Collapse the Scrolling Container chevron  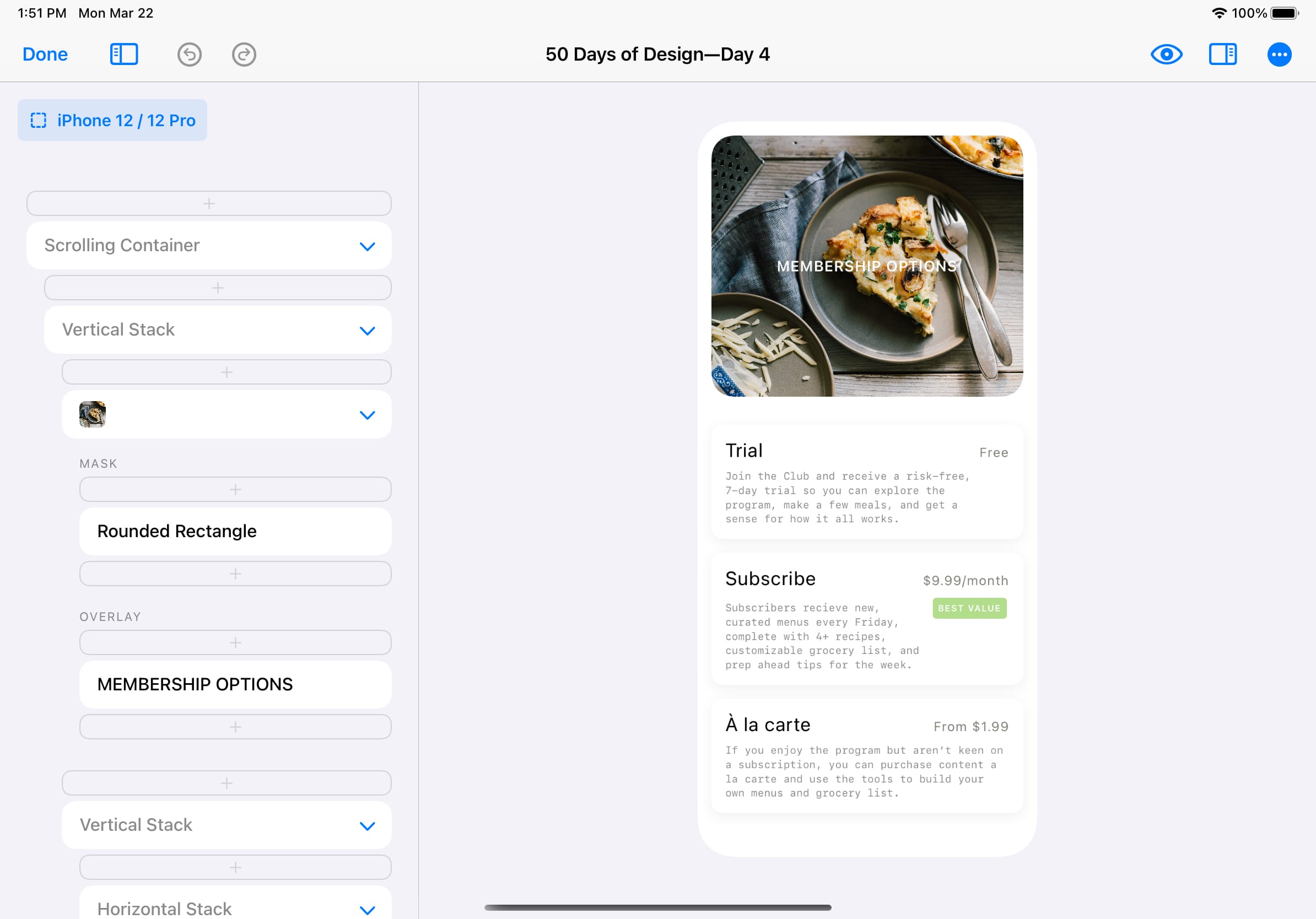click(x=367, y=246)
